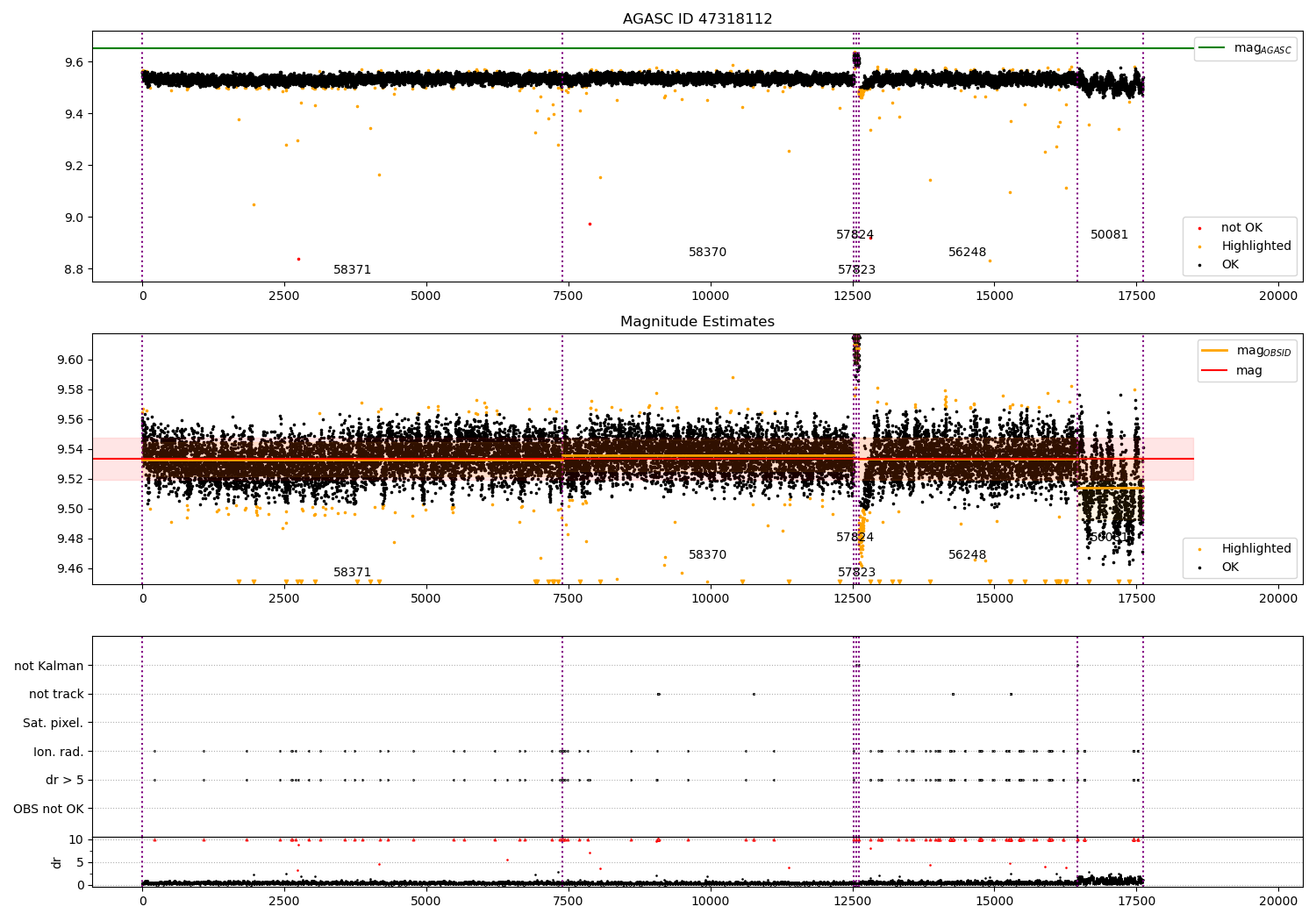Click the '5' tick on the dr axis

click(x=80, y=862)
